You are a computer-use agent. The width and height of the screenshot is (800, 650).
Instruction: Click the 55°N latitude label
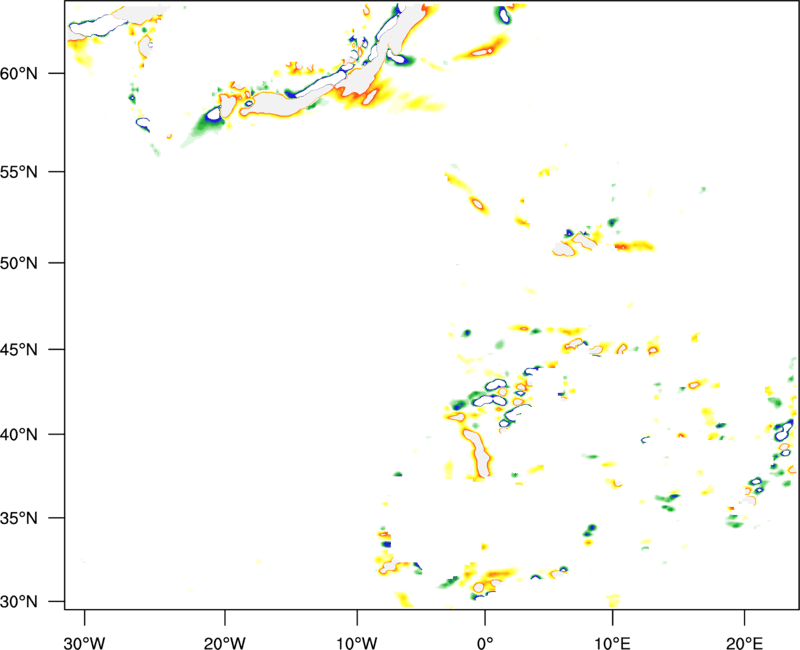pyautogui.click(x=19, y=172)
